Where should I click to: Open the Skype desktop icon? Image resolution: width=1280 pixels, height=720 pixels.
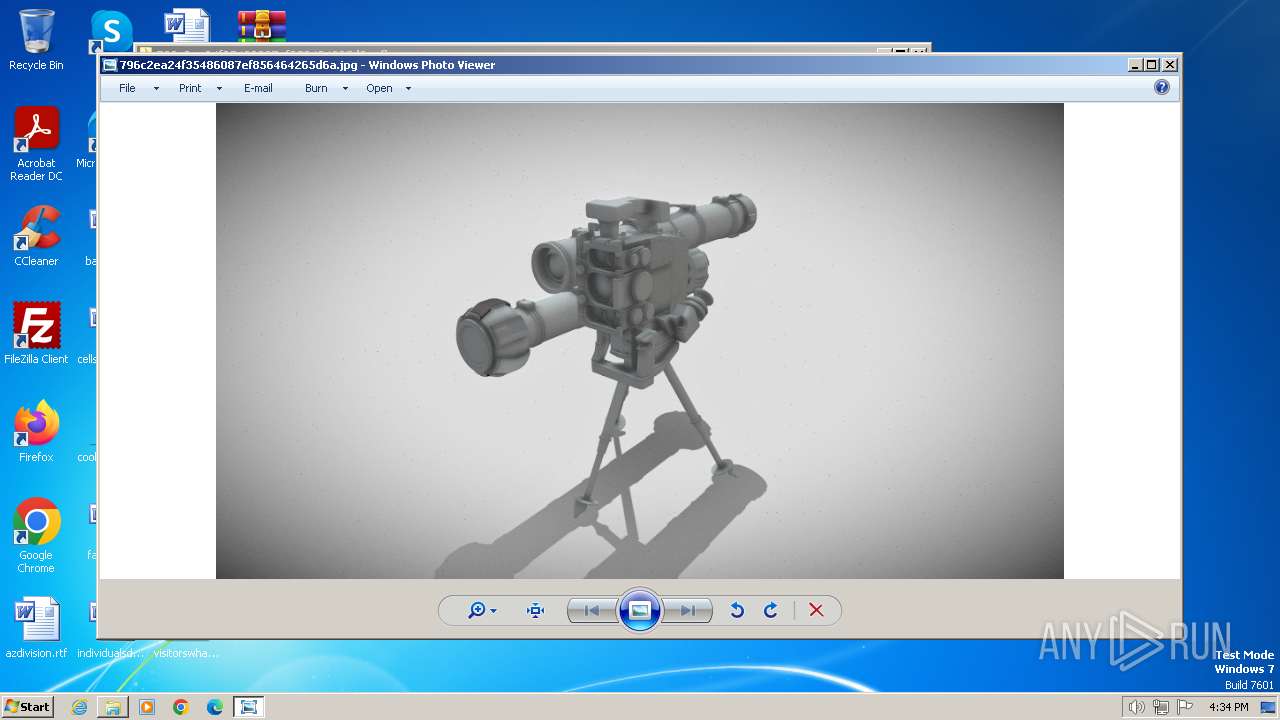pos(111,31)
